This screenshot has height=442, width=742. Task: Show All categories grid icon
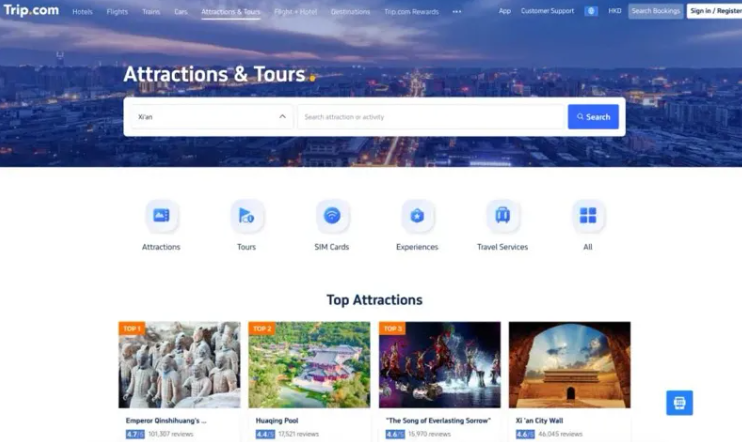588,216
